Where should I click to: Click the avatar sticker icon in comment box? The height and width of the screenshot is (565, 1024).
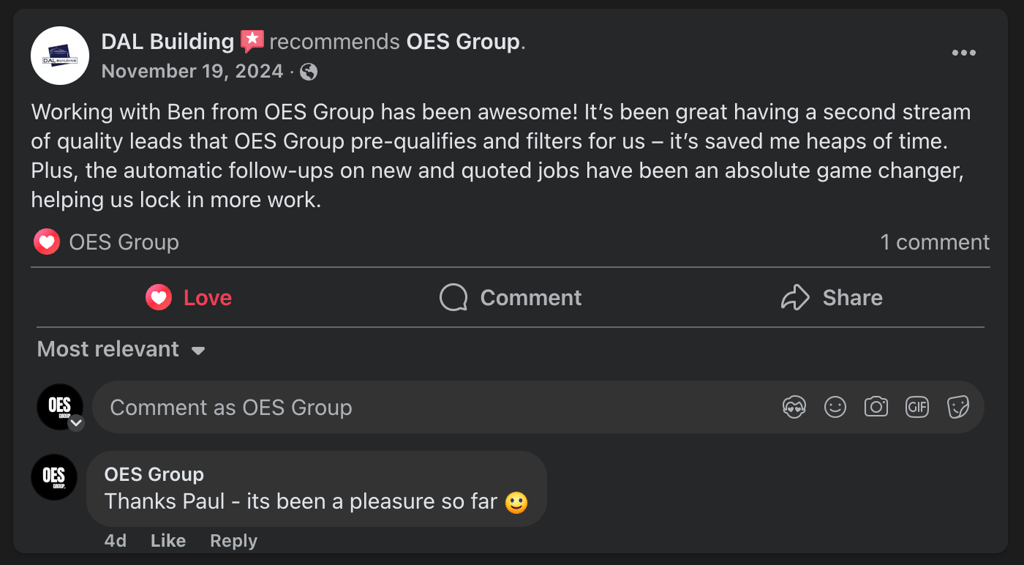[x=794, y=407]
